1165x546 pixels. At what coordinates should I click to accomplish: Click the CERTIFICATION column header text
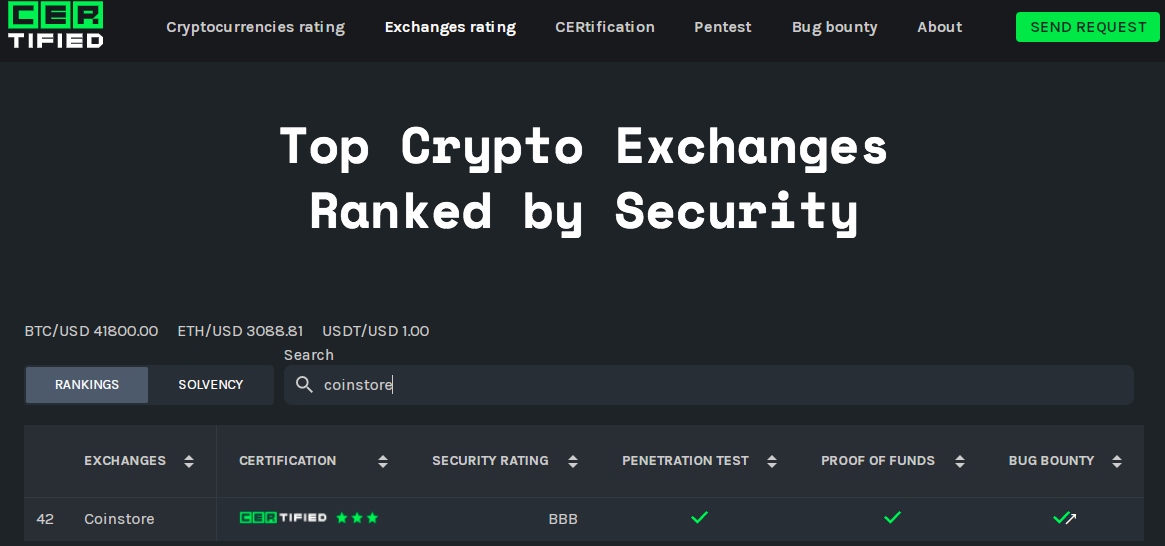tap(288, 461)
